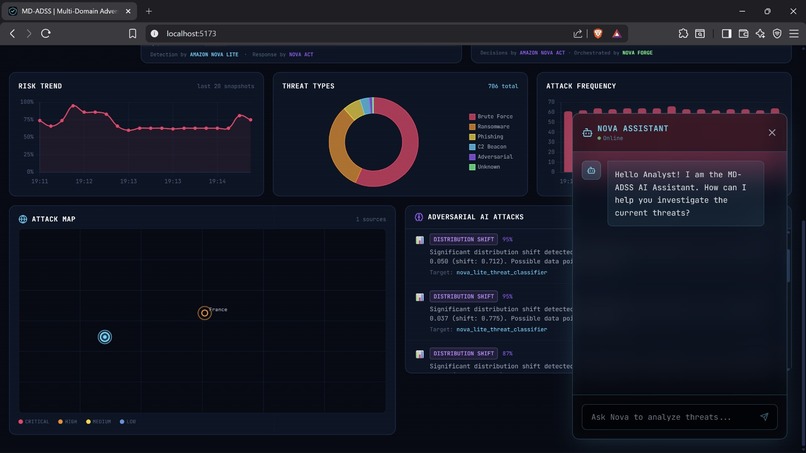
Task: Toggle Phishing legend swatch
Action: click(x=472, y=137)
